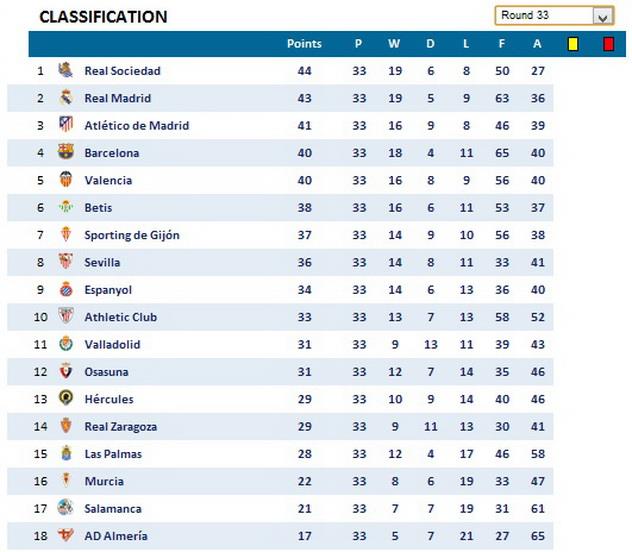Click the Barcelona club crest

tap(65, 153)
